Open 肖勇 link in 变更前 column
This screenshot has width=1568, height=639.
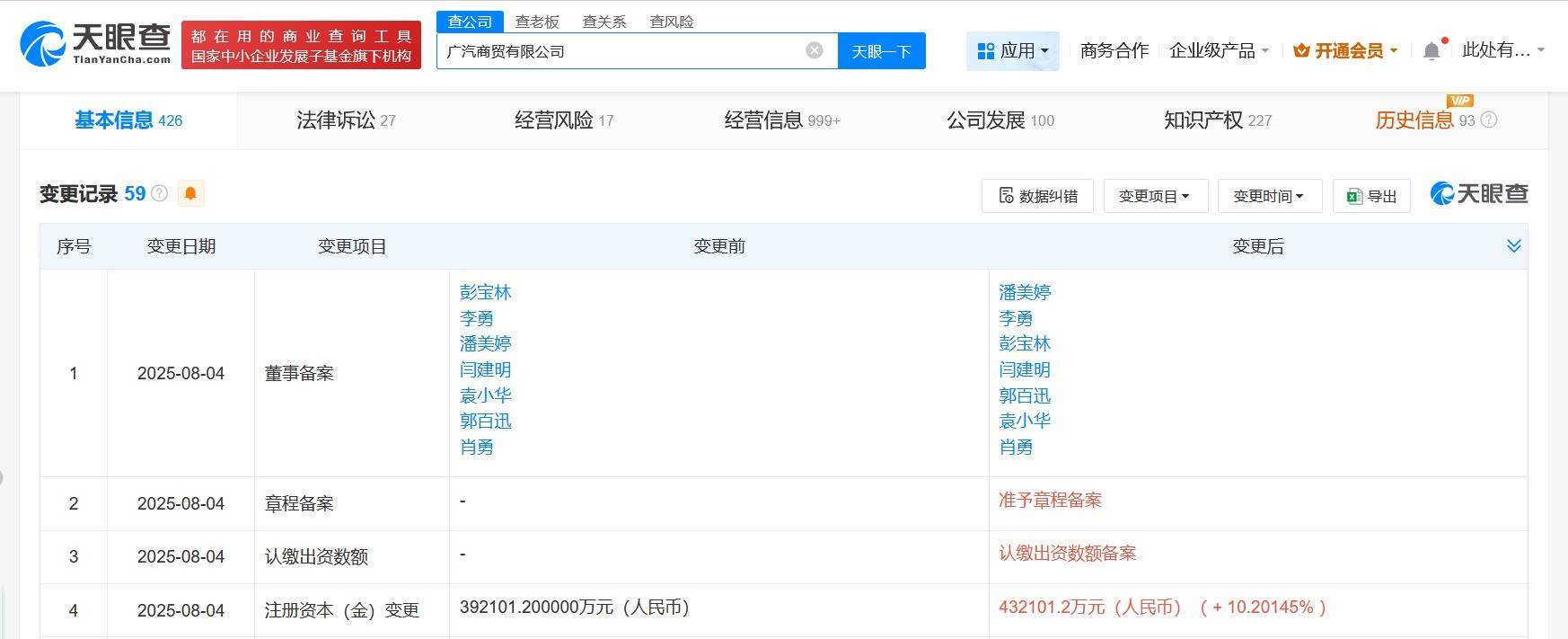pos(476,447)
